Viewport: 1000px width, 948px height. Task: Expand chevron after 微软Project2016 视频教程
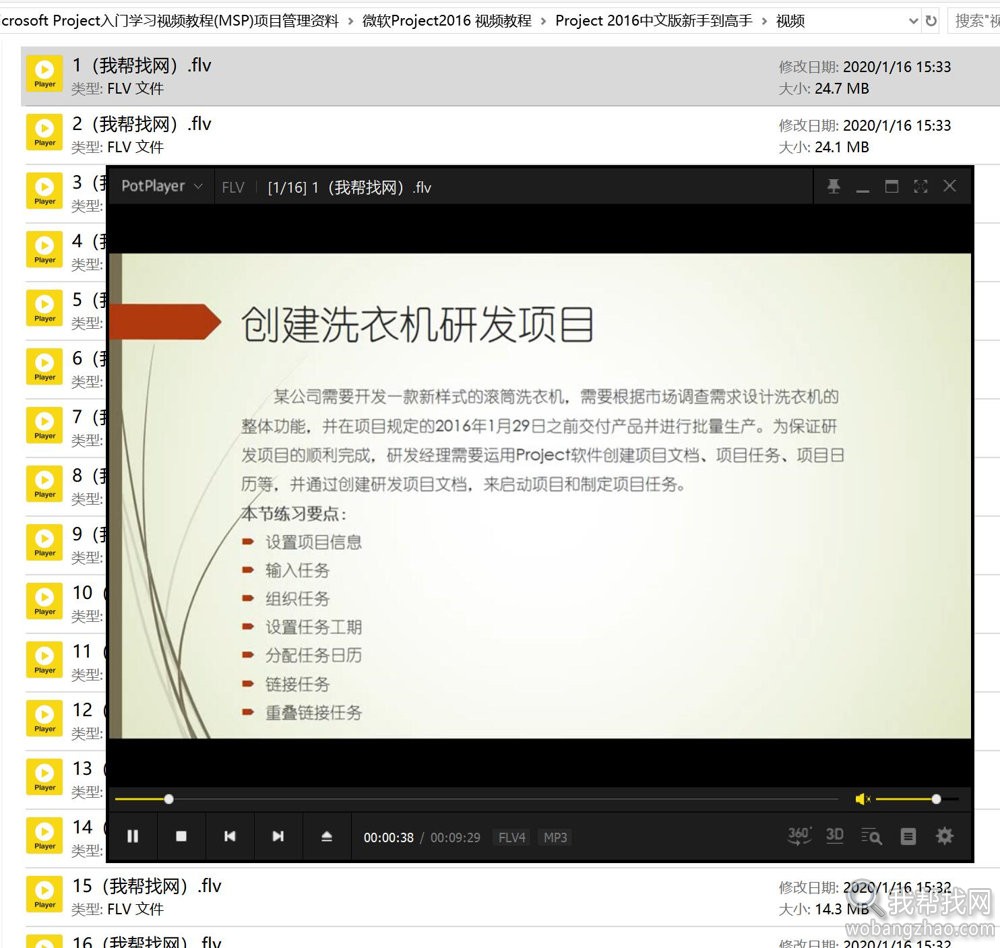[x=543, y=21]
